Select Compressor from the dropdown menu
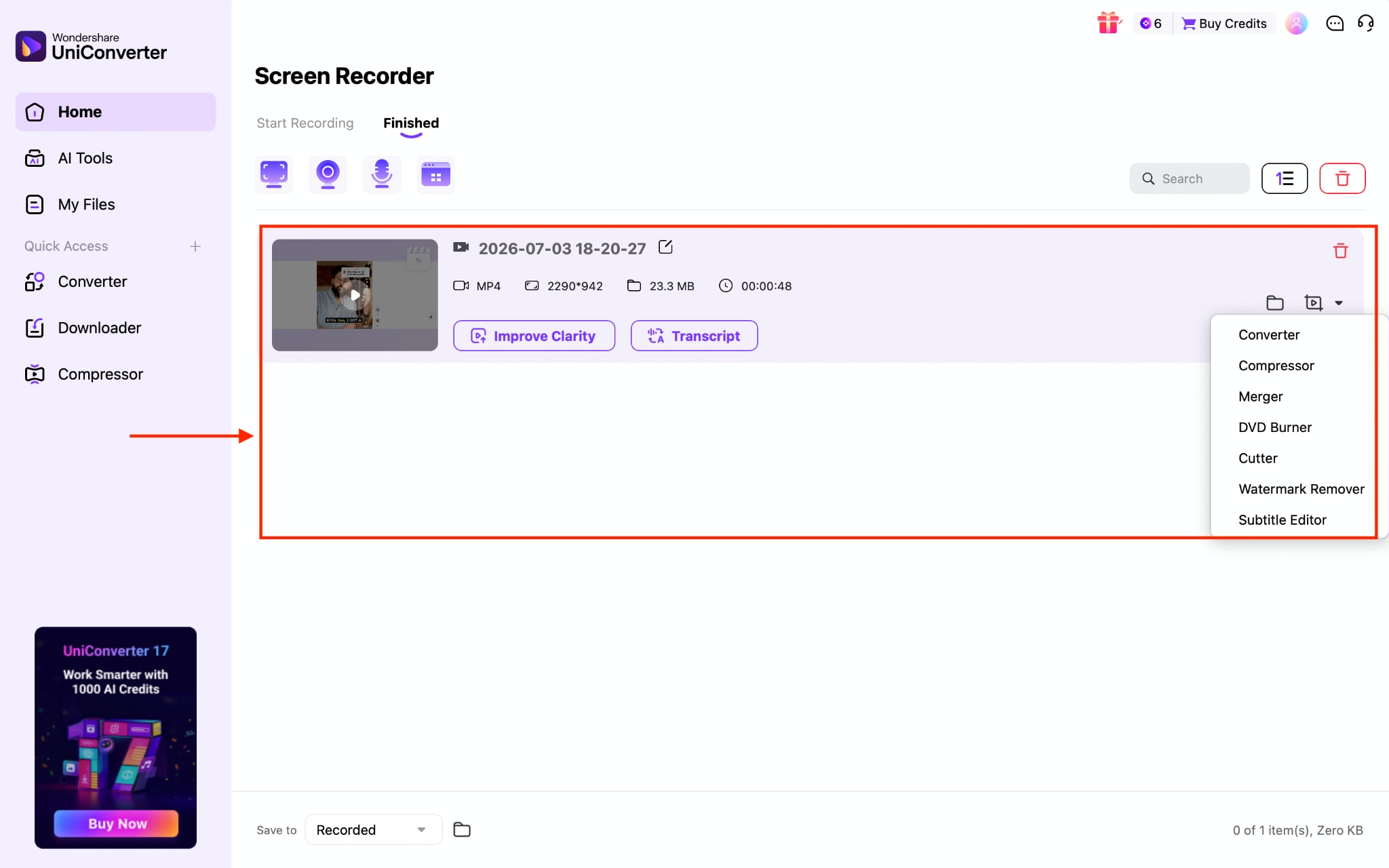This screenshot has height=868, width=1389. click(1276, 366)
